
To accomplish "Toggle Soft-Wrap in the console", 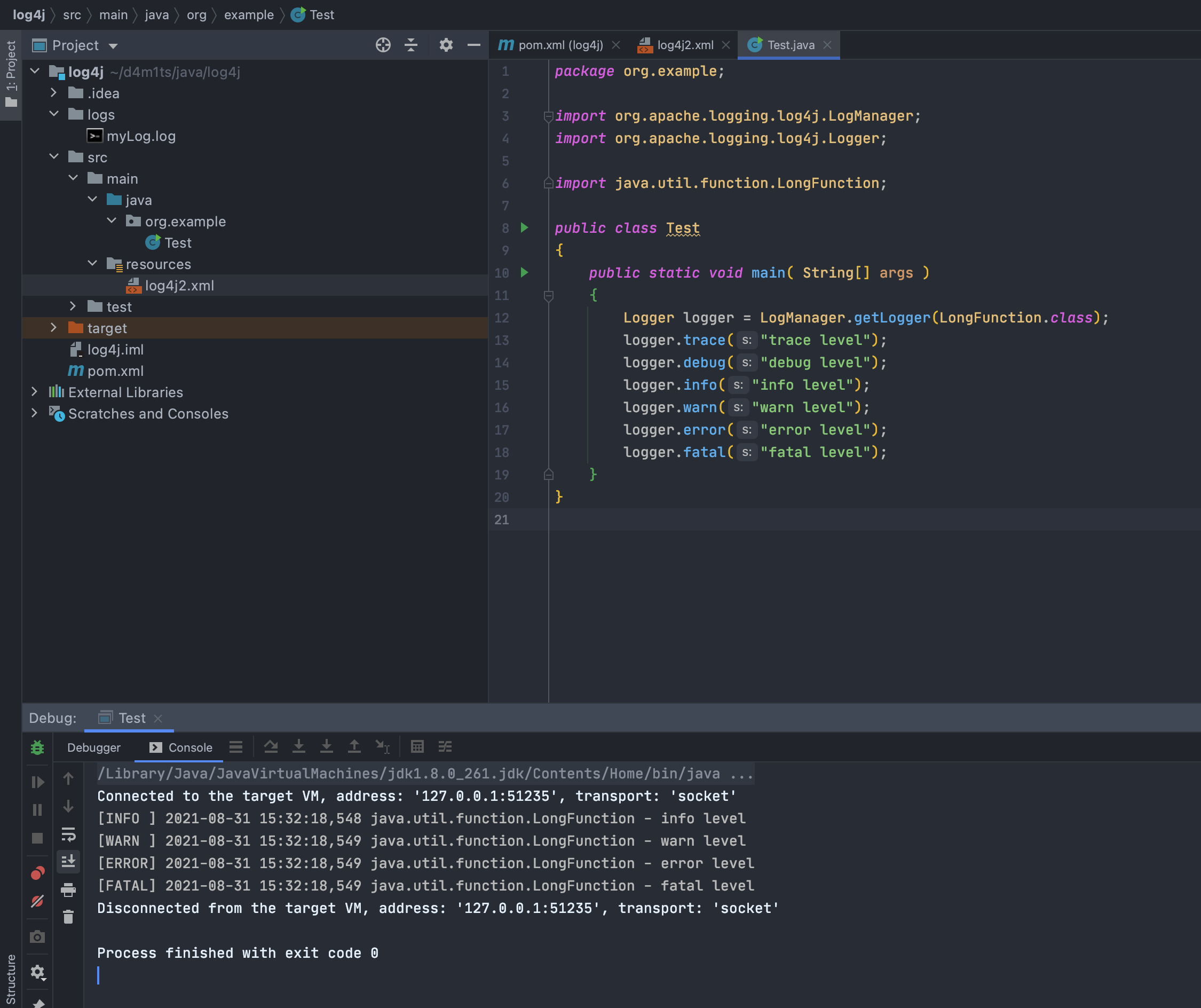I will click(x=68, y=834).
